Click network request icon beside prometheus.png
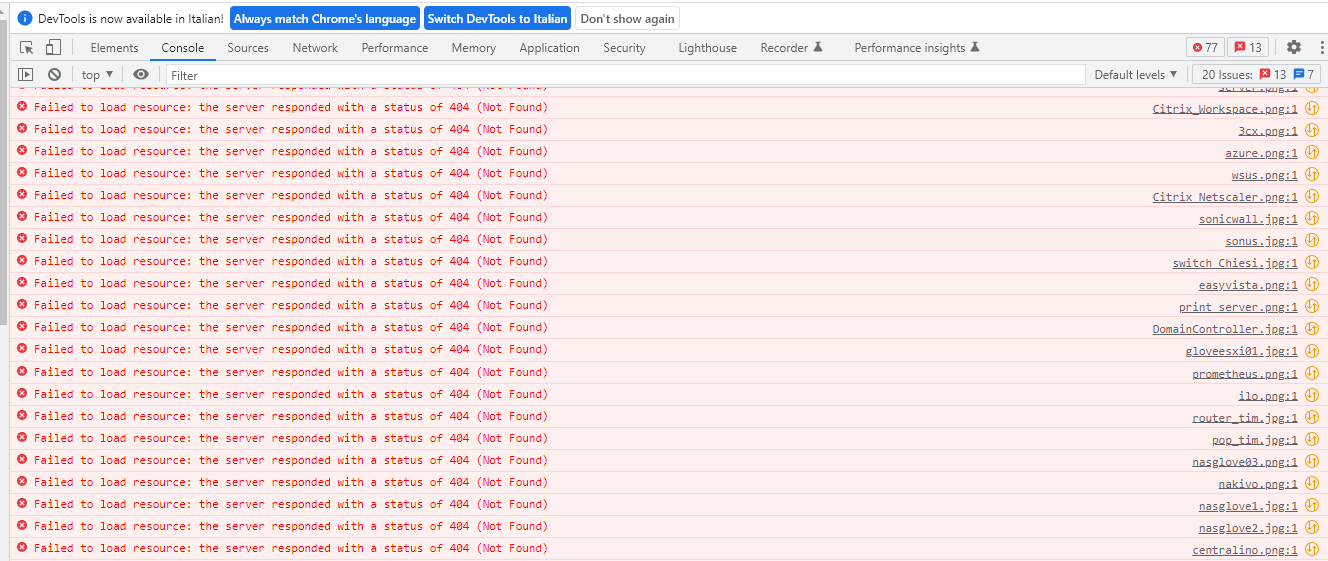This screenshot has width=1328, height=561. tap(1312, 373)
